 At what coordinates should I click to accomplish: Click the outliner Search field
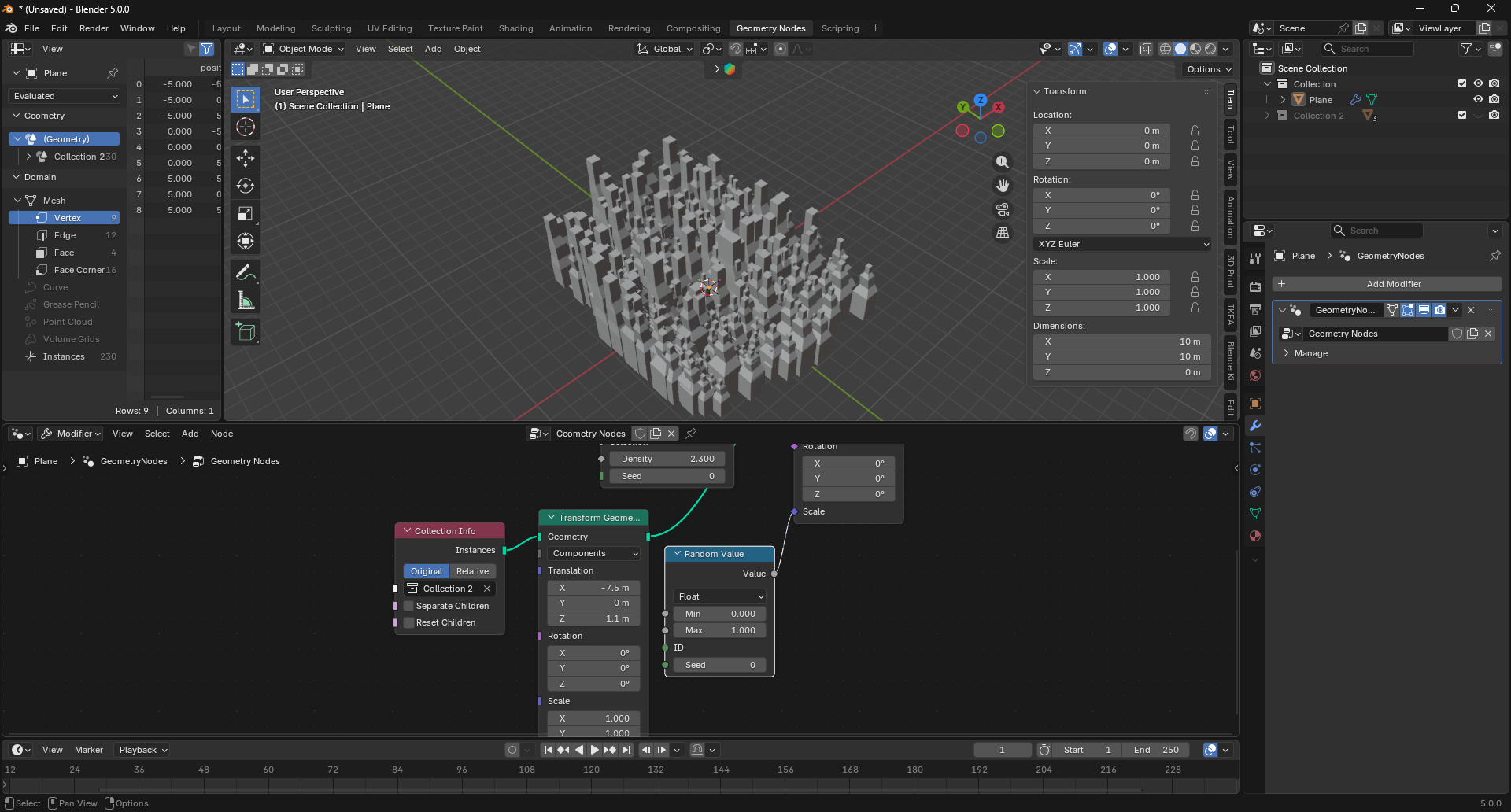1369,49
